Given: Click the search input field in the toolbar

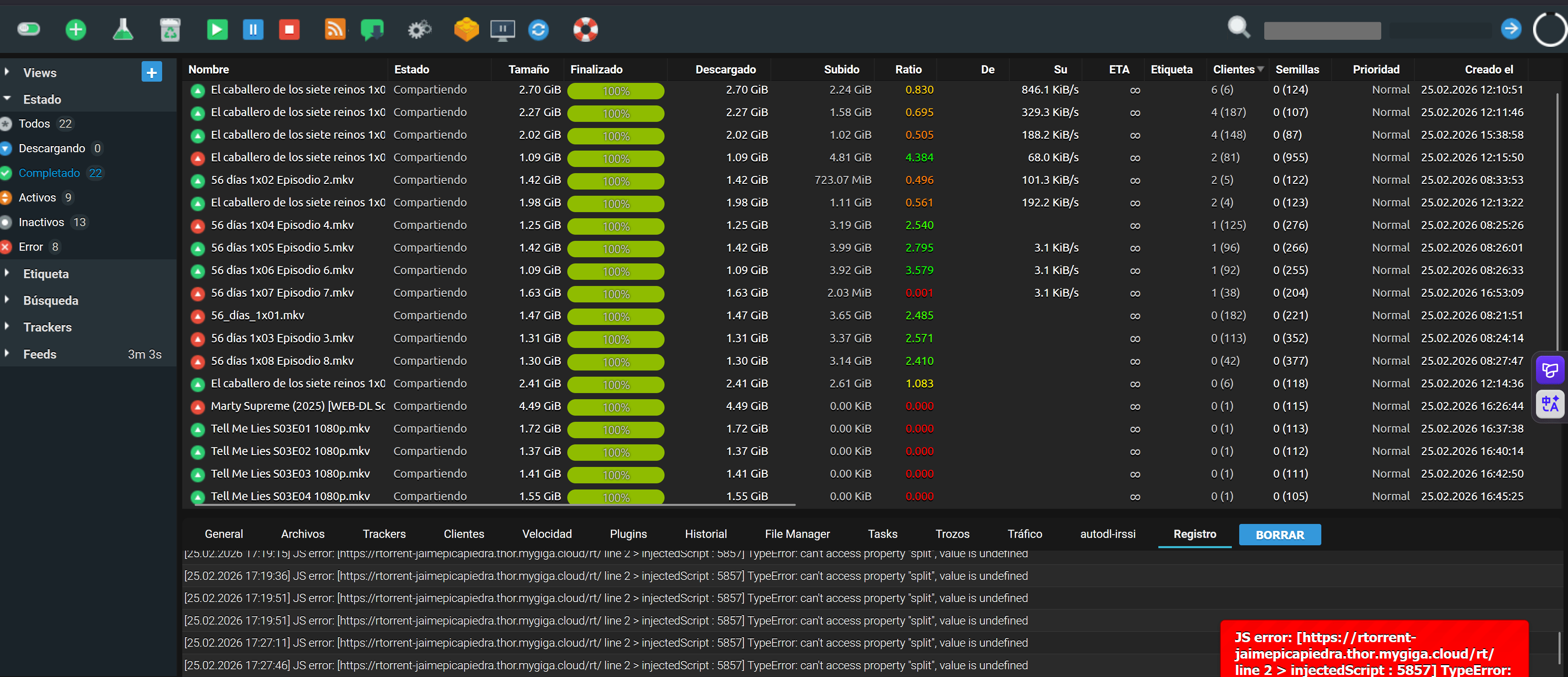Looking at the screenshot, I should 1322,30.
